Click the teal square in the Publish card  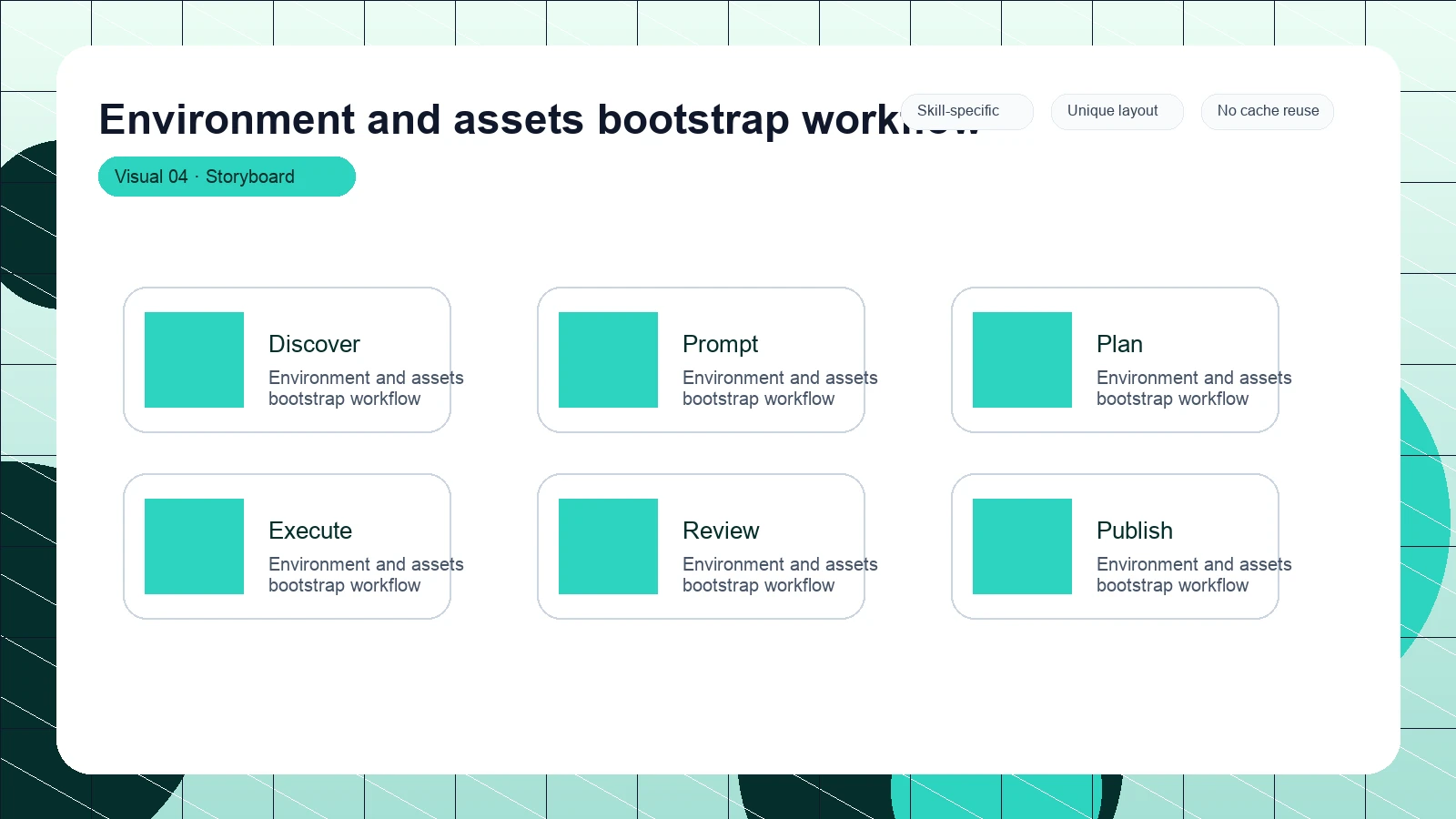click(1022, 546)
